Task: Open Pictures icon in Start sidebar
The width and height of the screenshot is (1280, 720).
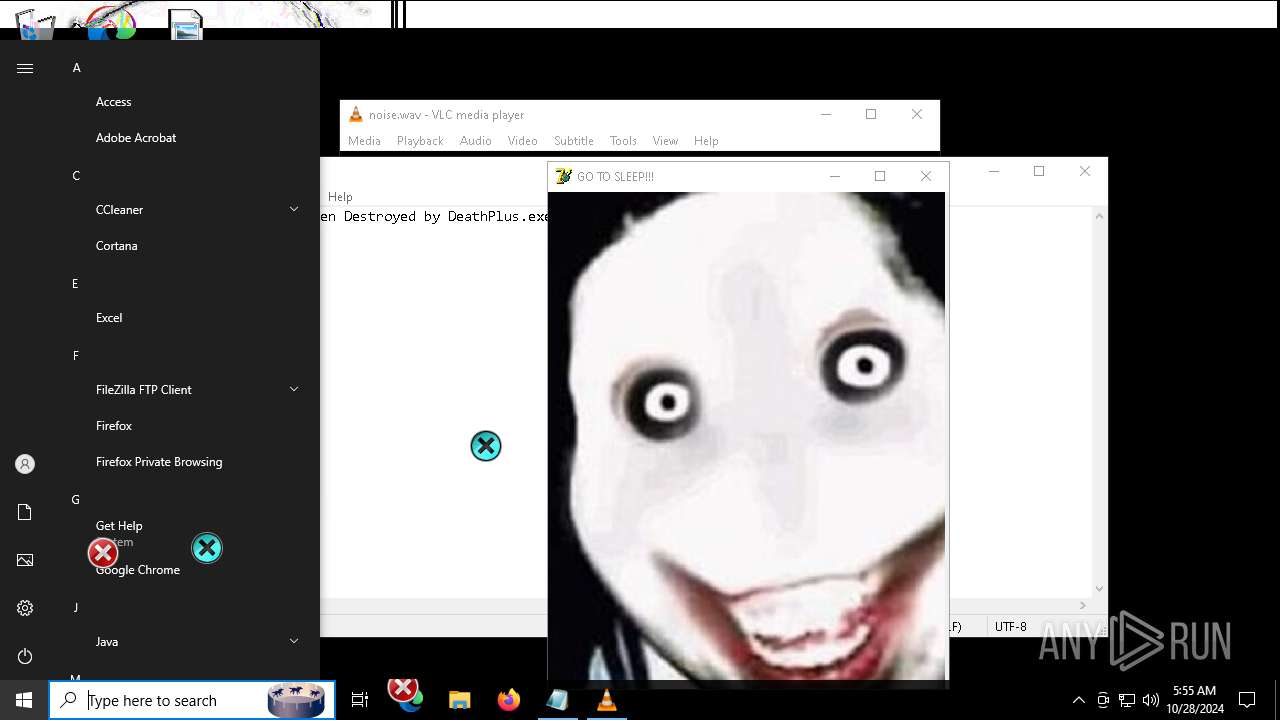Action: coord(25,560)
